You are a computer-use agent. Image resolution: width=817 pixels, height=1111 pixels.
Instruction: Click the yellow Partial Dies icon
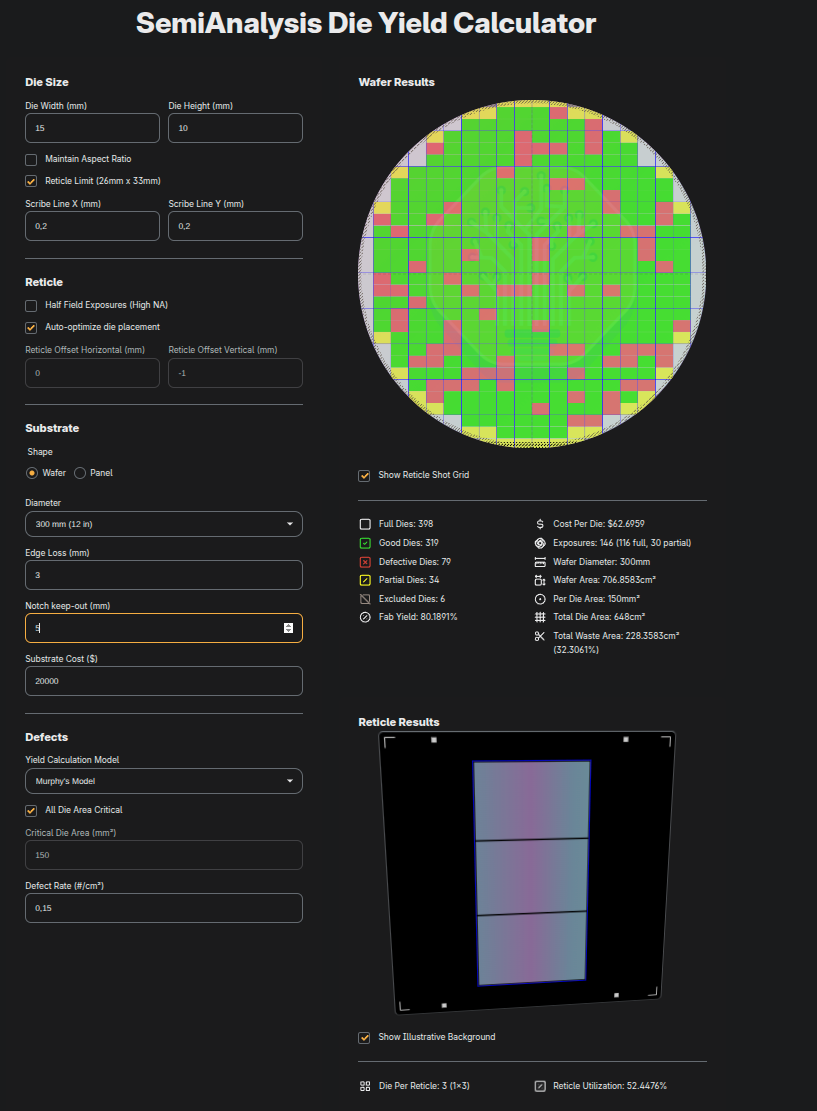click(365, 580)
